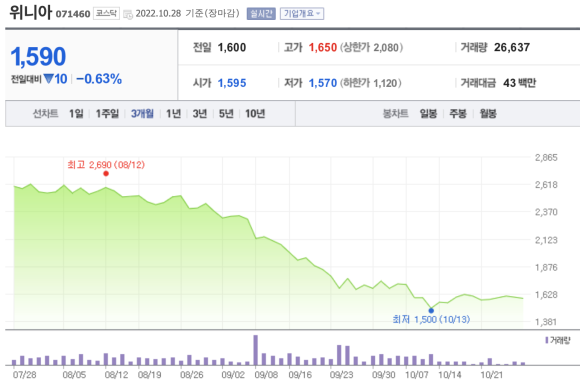This screenshot has width=580, height=392.
Task: Click the 2,865 price axis label
Action: 546,158
